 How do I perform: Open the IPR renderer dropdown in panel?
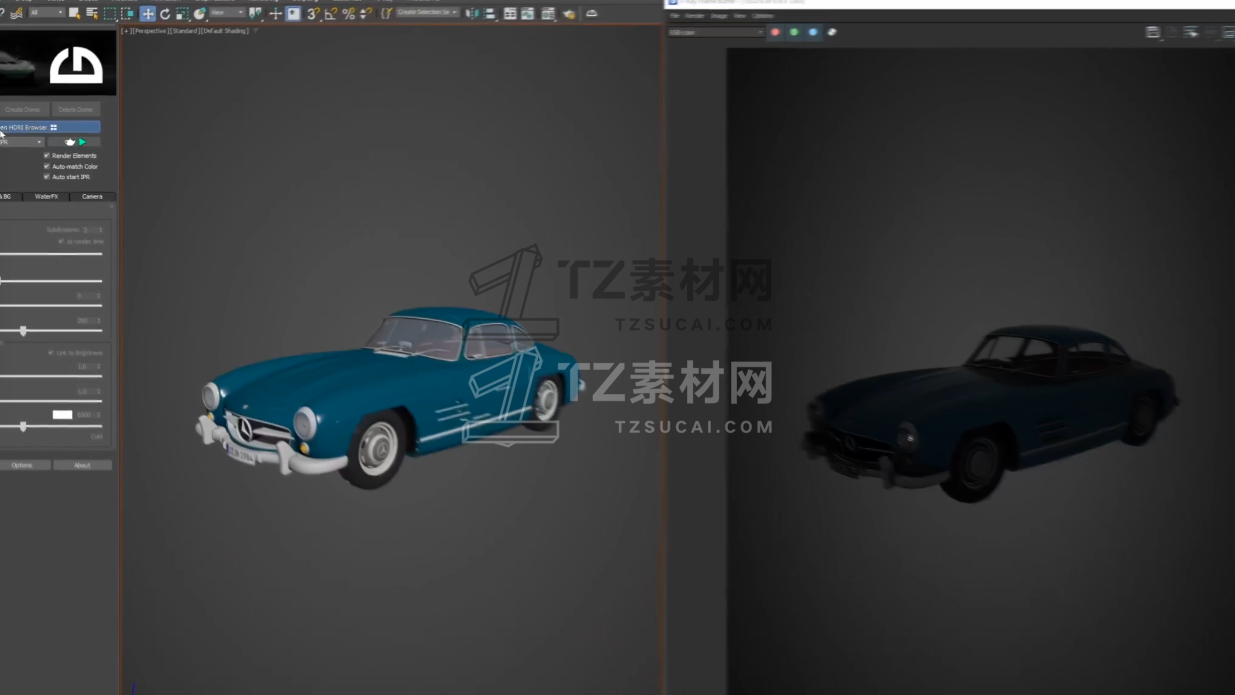click(x=22, y=142)
